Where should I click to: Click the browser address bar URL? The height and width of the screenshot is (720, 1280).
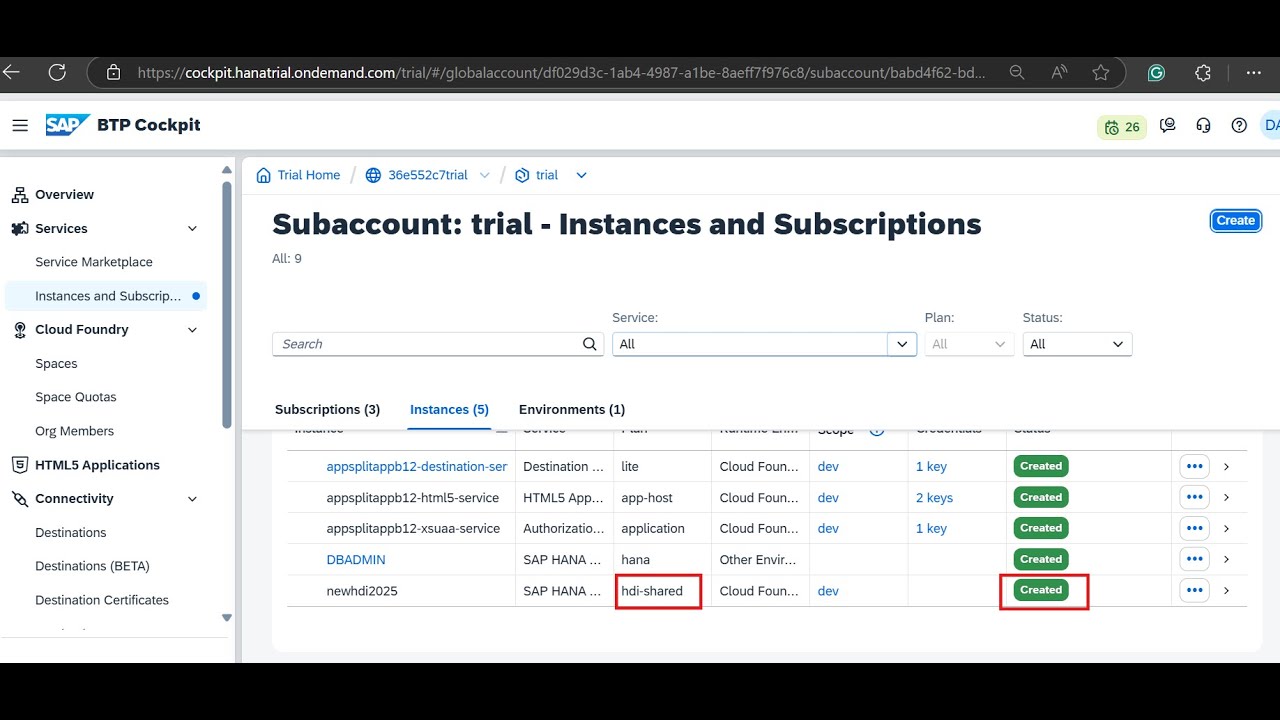[x=561, y=73]
